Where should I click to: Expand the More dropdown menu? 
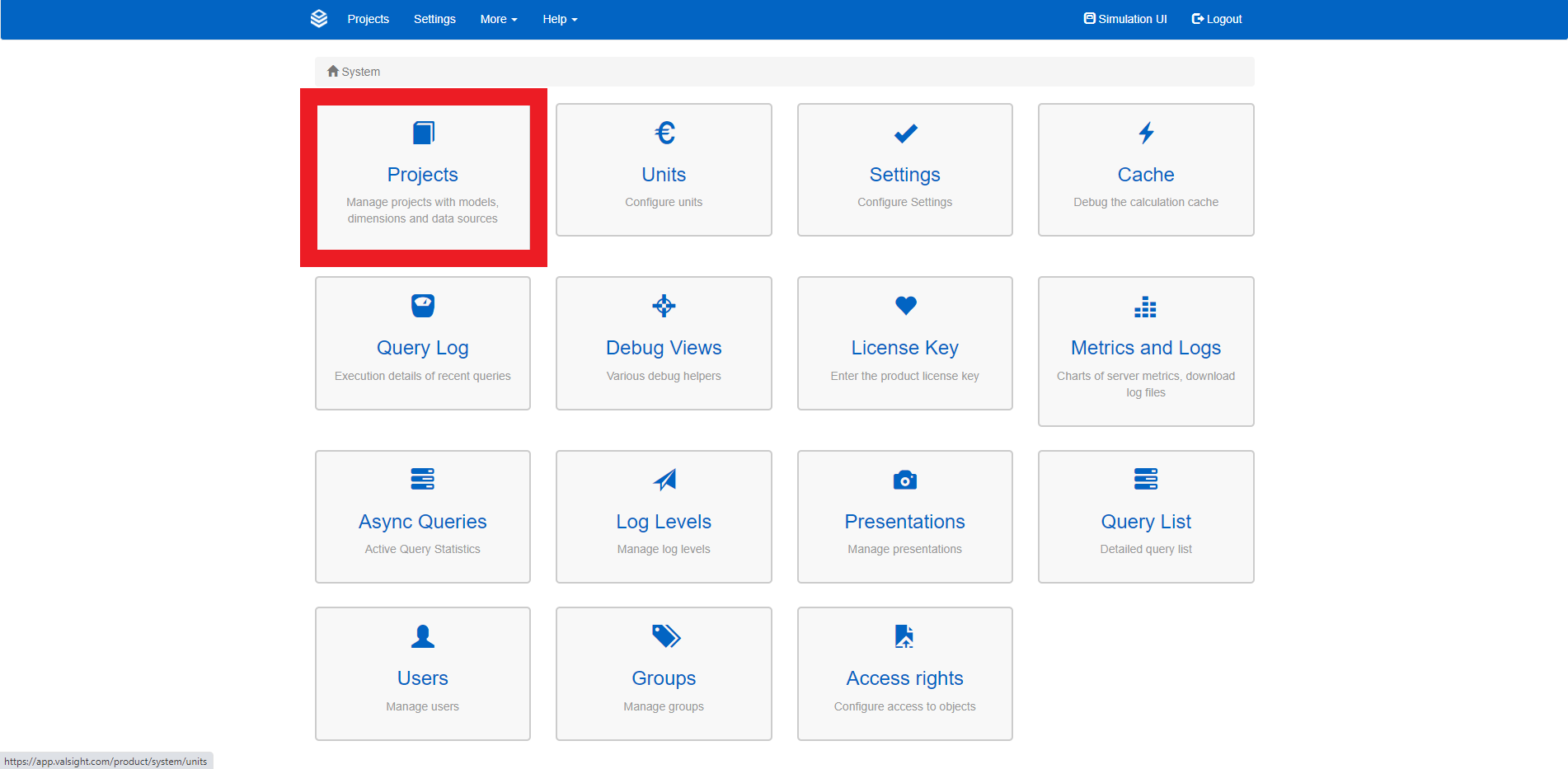click(x=498, y=19)
